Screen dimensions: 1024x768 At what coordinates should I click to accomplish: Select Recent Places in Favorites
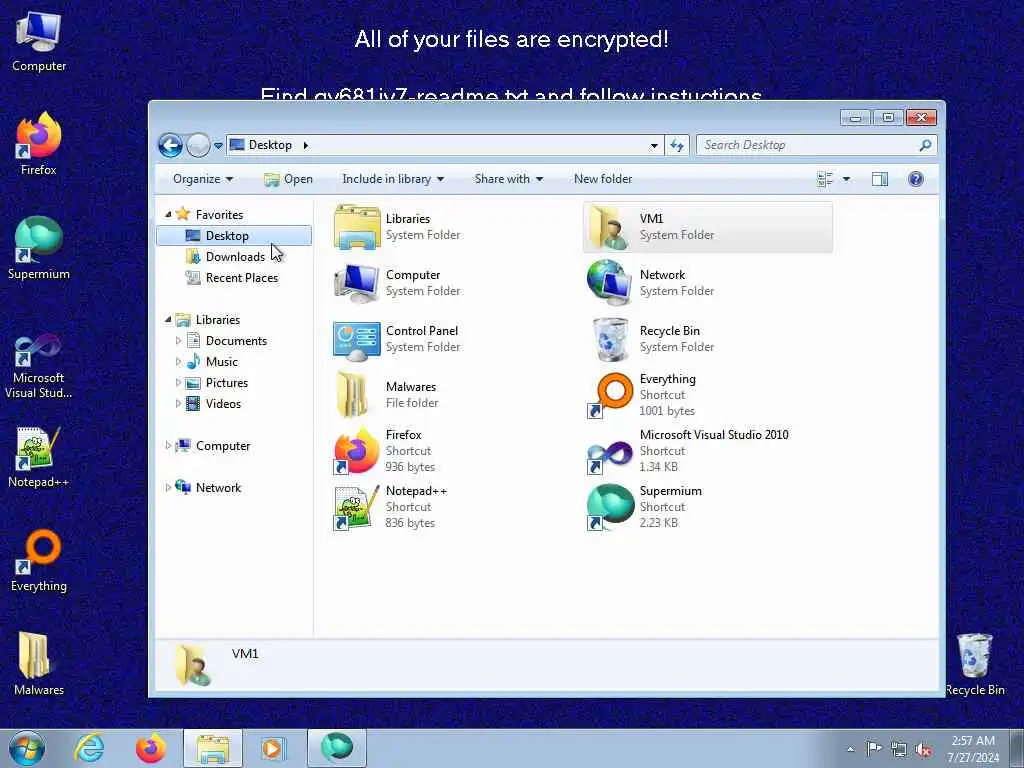pyautogui.click(x=241, y=278)
